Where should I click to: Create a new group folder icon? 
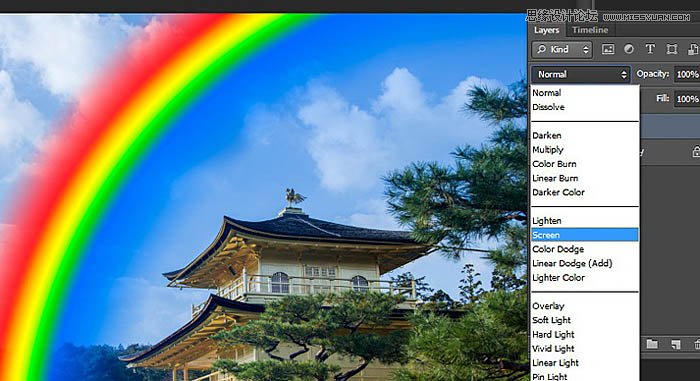[x=652, y=343]
